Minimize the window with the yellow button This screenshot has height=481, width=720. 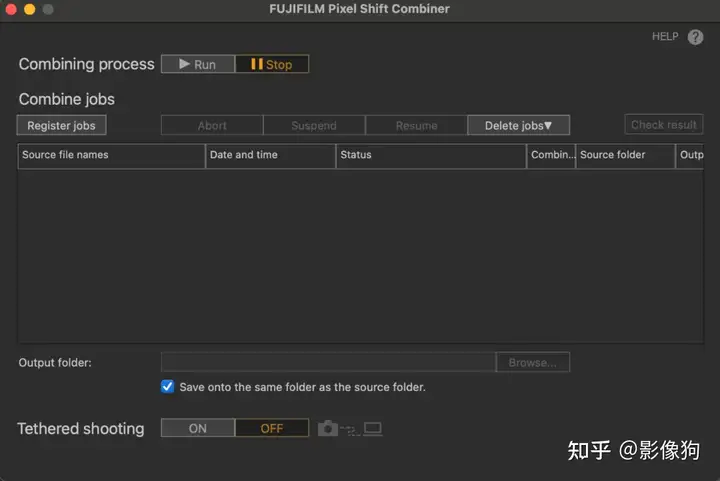(x=29, y=9)
